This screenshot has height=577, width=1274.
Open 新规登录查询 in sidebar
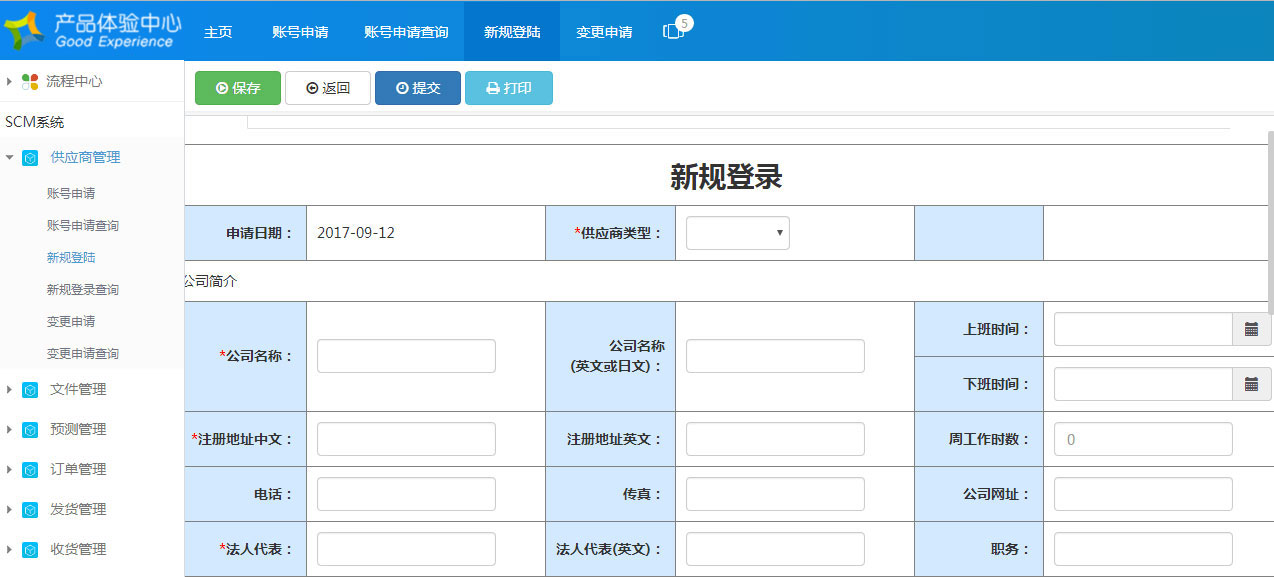pyautogui.click(x=83, y=290)
